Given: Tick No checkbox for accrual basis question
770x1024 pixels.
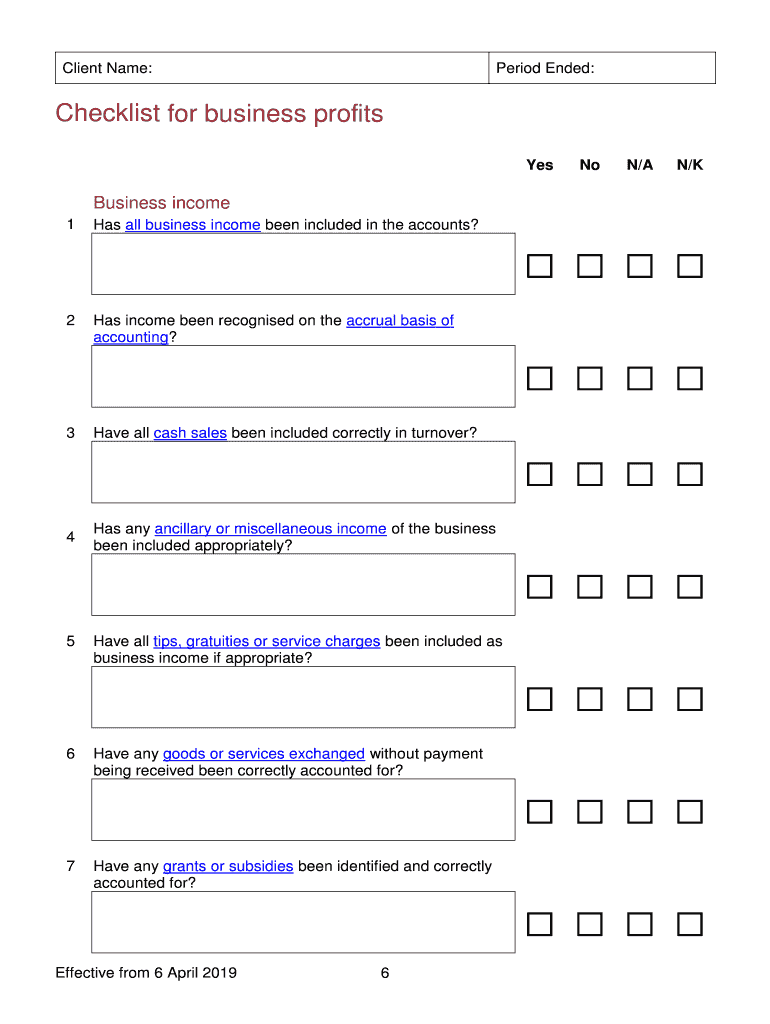Looking at the screenshot, I should click(x=590, y=378).
